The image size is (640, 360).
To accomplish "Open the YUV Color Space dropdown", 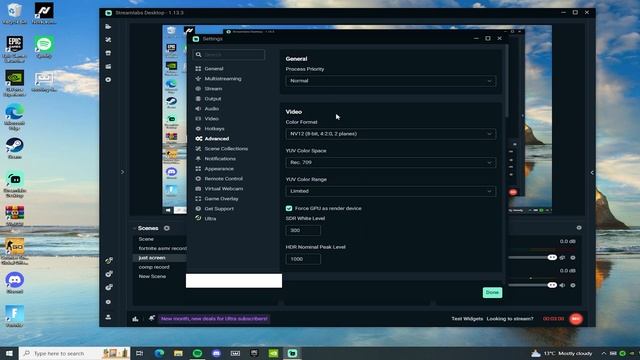I will (x=391, y=162).
